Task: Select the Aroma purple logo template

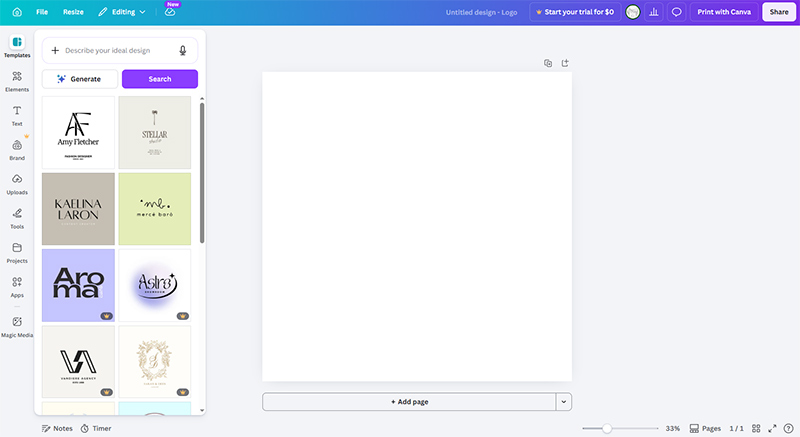Action: 78,286
